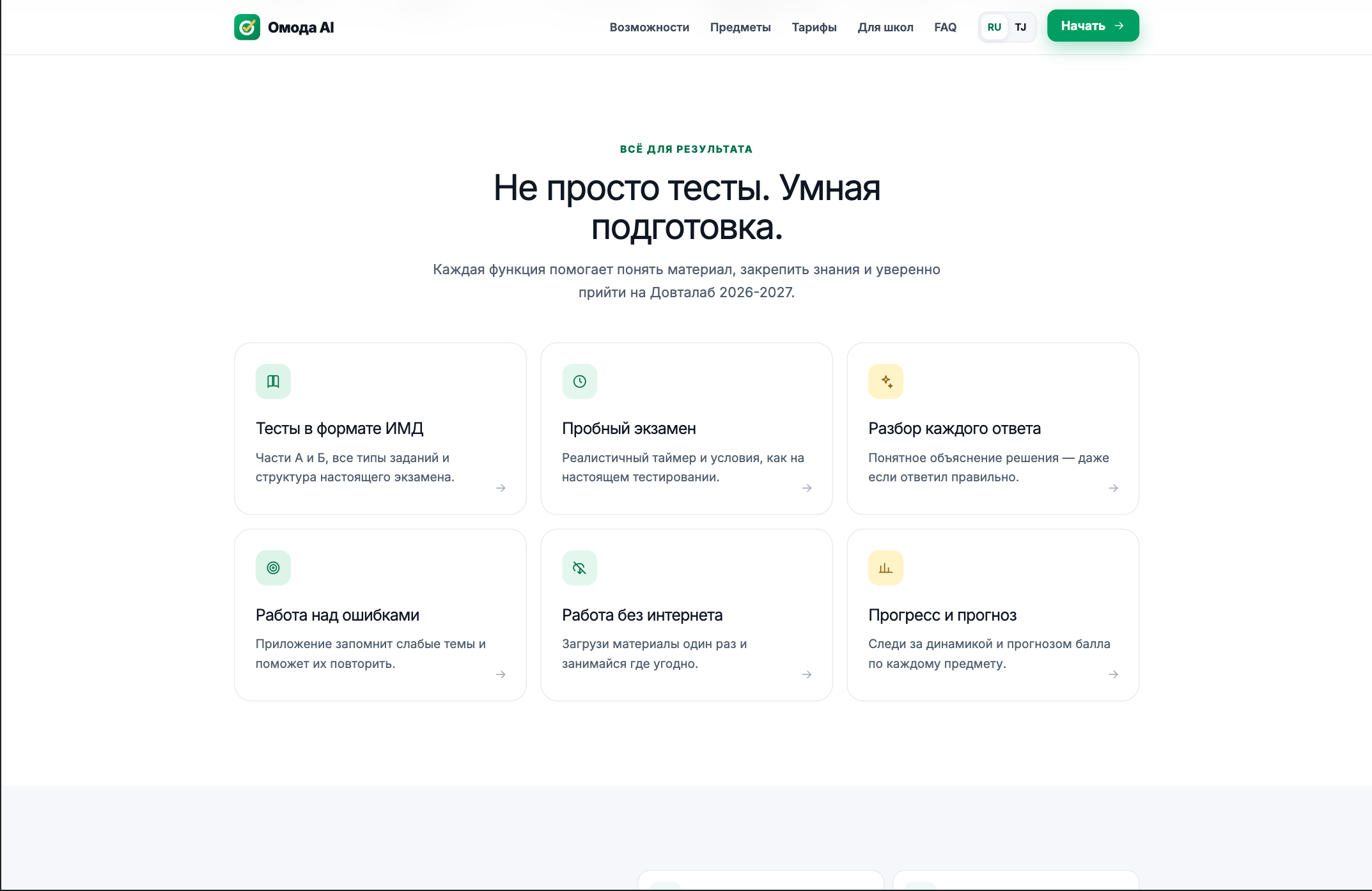The height and width of the screenshot is (891, 1372).
Task: Click the arrow on Тесты в формате ИМД card
Action: click(501, 488)
